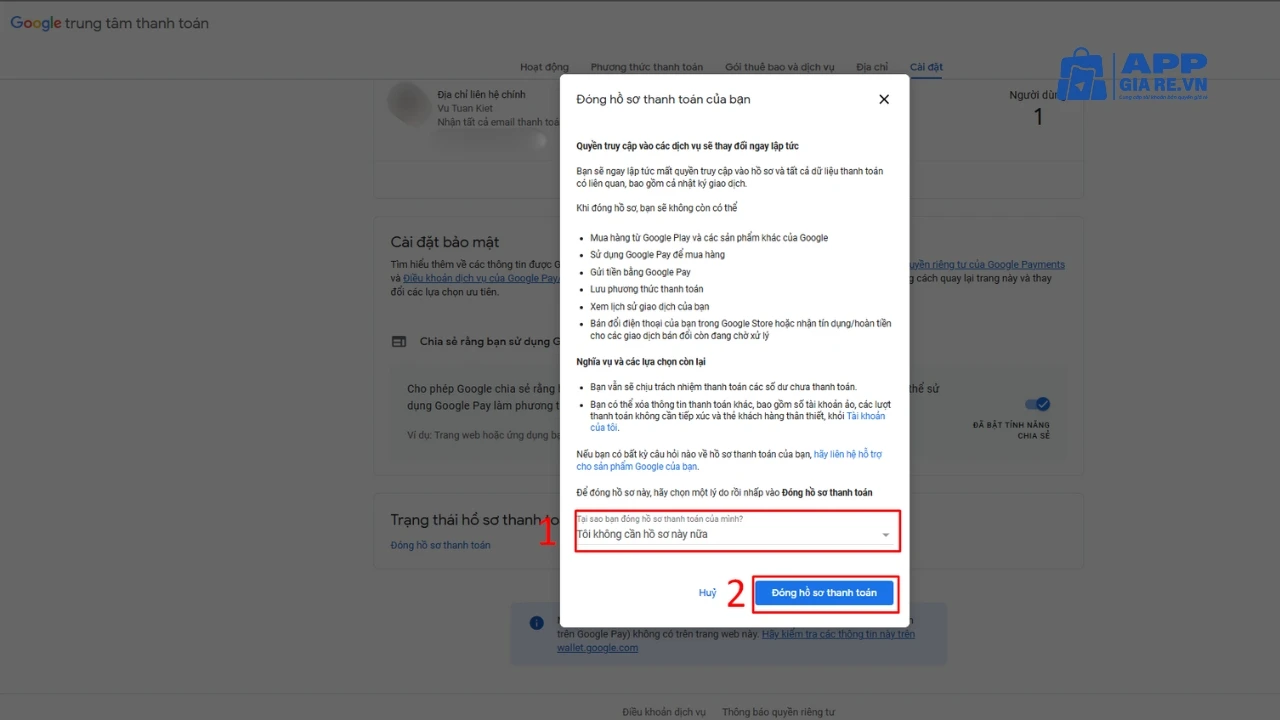Viewport: 1280px width, 720px height.
Task: Click the dropdown arrow in the reason selector
Action: [x=885, y=534]
